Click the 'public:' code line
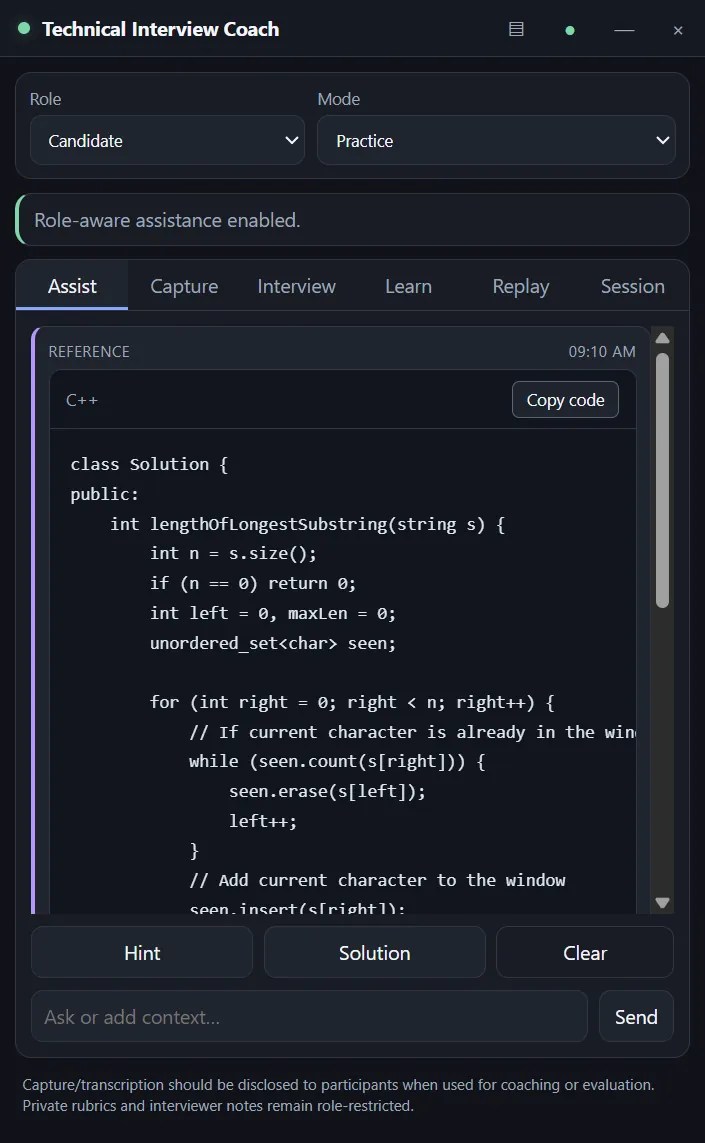The height and width of the screenshot is (1143, 705). point(104,494)
